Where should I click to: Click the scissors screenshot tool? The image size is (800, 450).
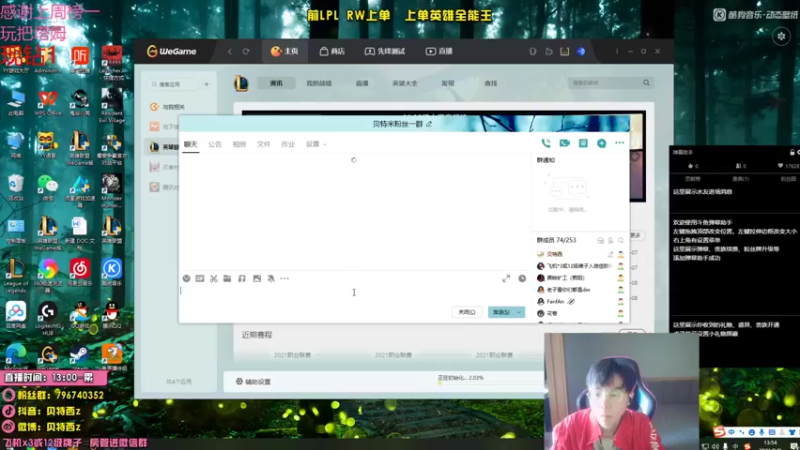pyautogui.click(x=214, y=278)
